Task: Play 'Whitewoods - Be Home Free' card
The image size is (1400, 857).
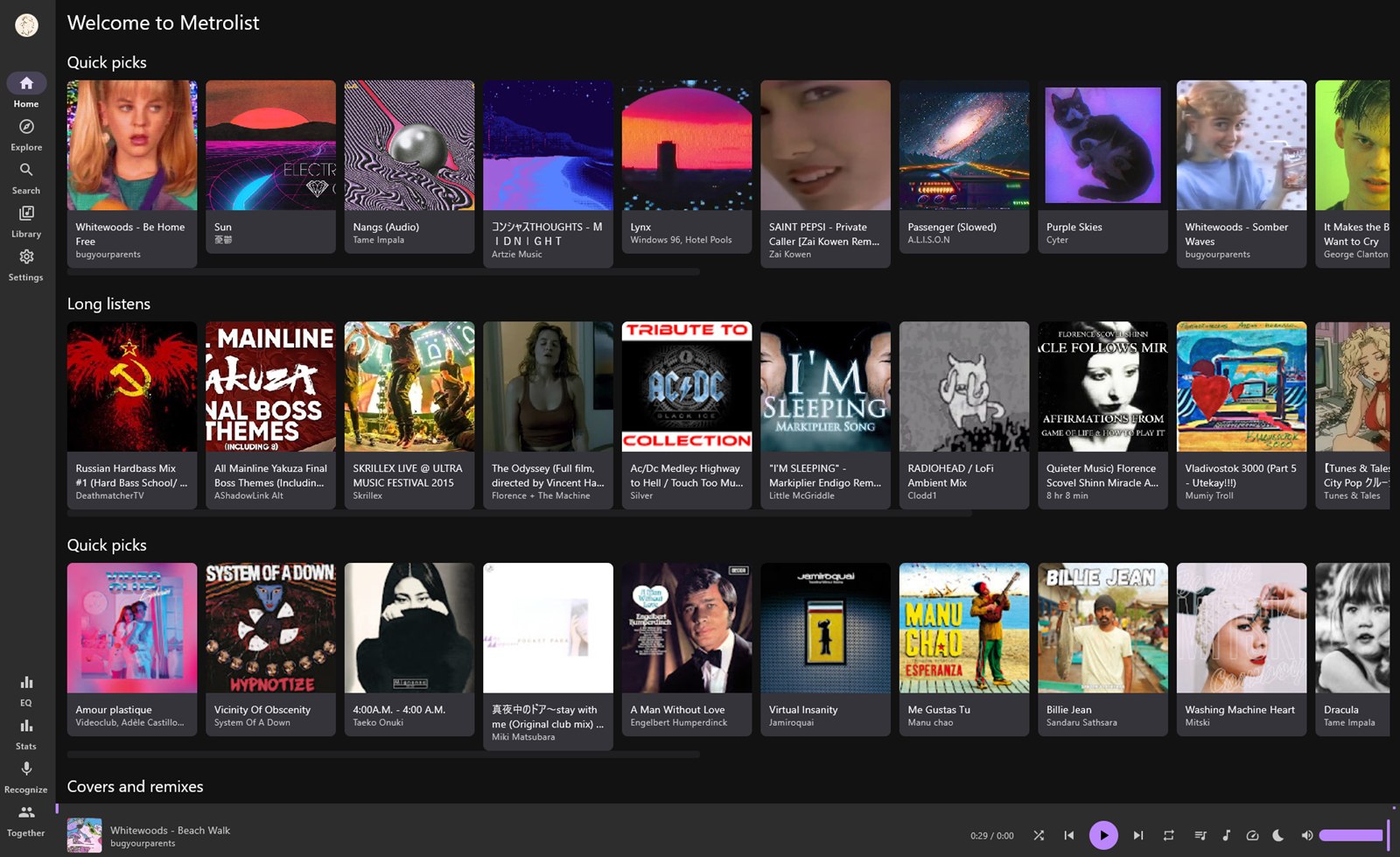Action: pyautogui.click(x=132, y=173)
